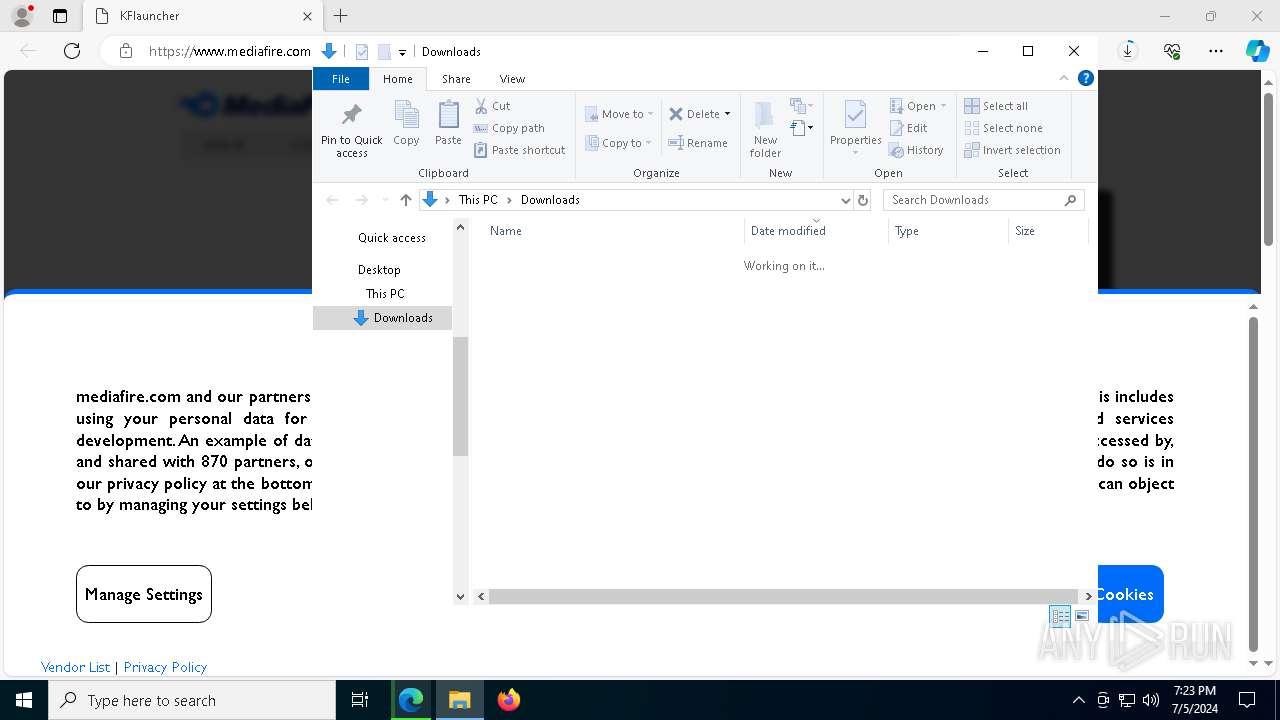Click Invert selection in the ribbon
The width and height of the screenshot is (1280, 720).
(x=1012, y=150)
